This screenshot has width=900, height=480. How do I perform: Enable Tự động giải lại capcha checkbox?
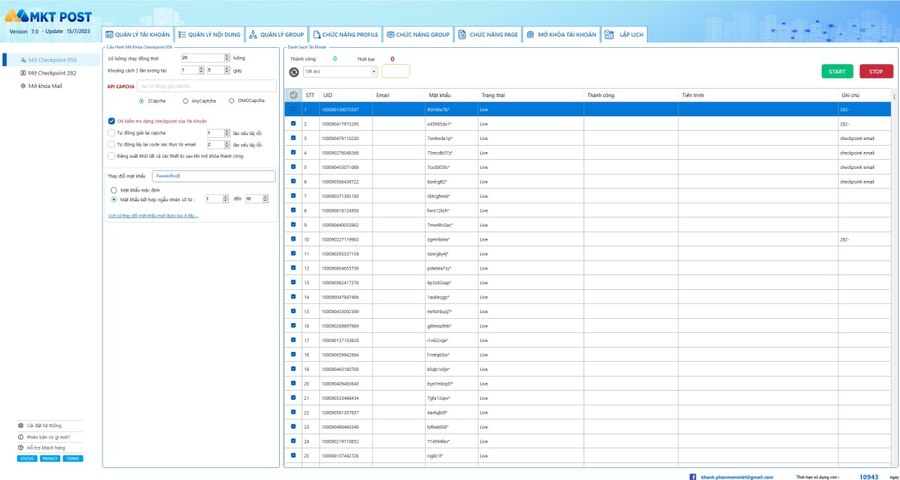pyautogui.click(x=111, y=133)
